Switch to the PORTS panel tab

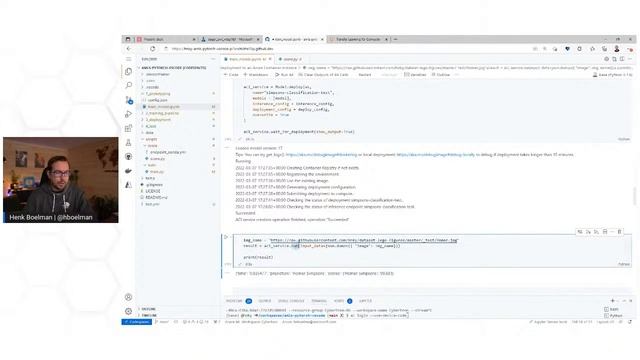pos(339,301)
